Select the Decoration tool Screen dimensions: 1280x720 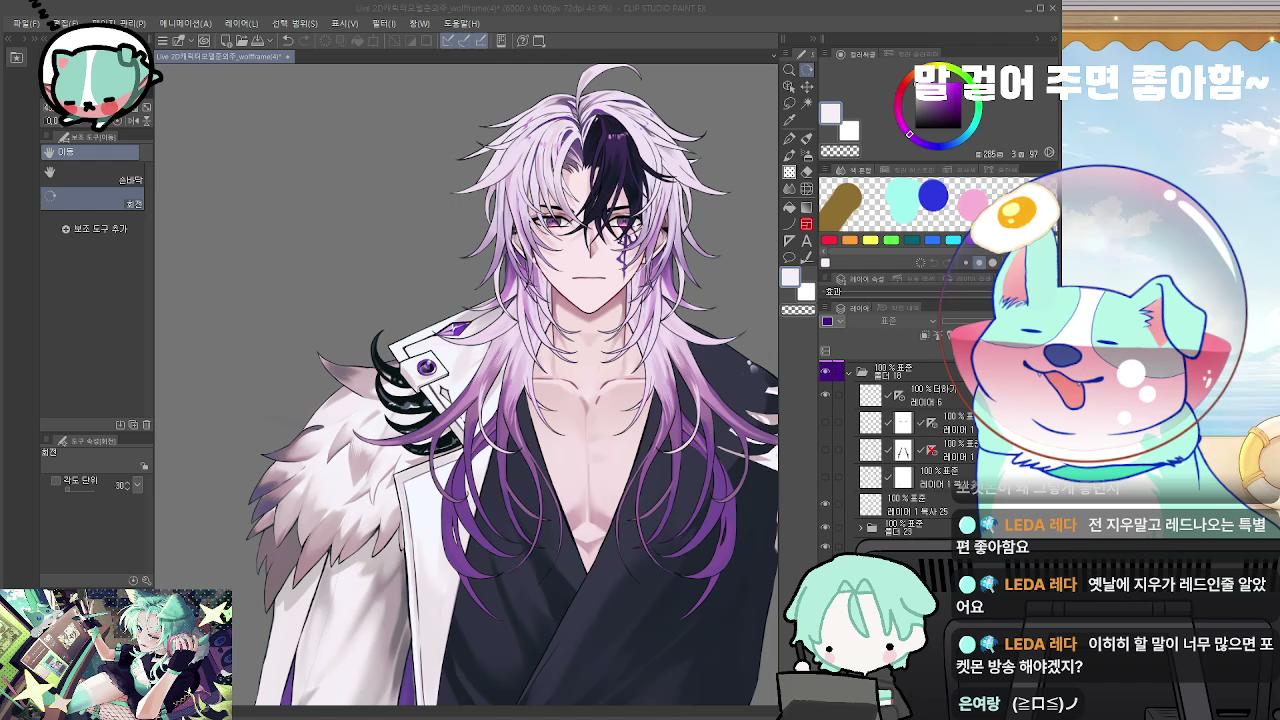tap(789, 172)
